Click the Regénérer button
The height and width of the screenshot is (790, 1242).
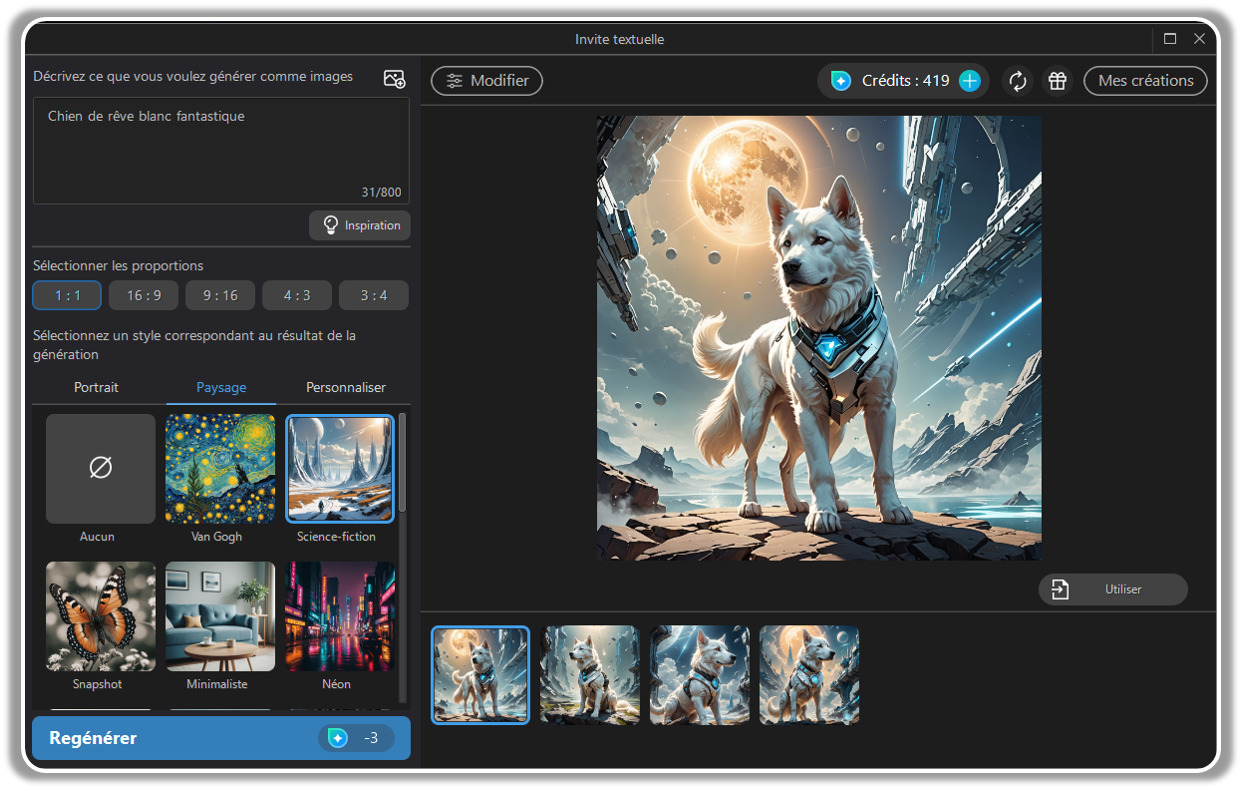[221, 738]
